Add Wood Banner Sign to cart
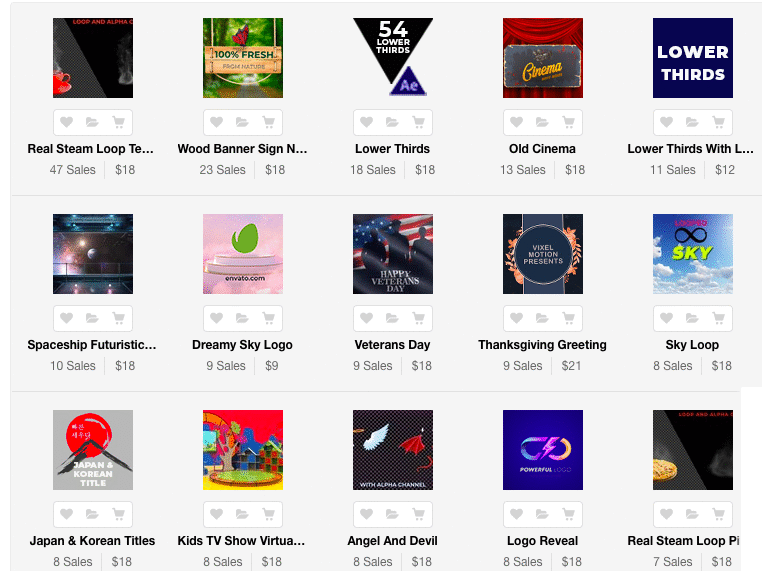This screenshot has height=571, width=762. click(268, 122)
